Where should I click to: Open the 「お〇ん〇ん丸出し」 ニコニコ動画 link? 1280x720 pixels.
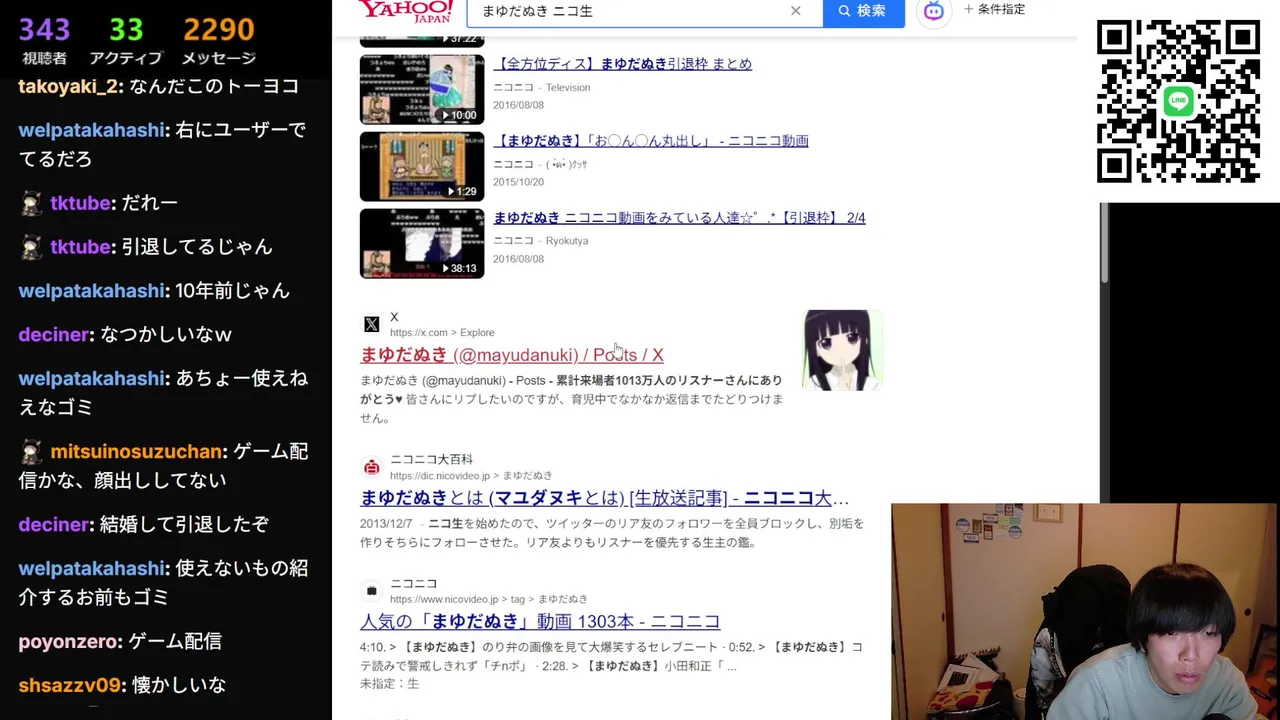651,141
